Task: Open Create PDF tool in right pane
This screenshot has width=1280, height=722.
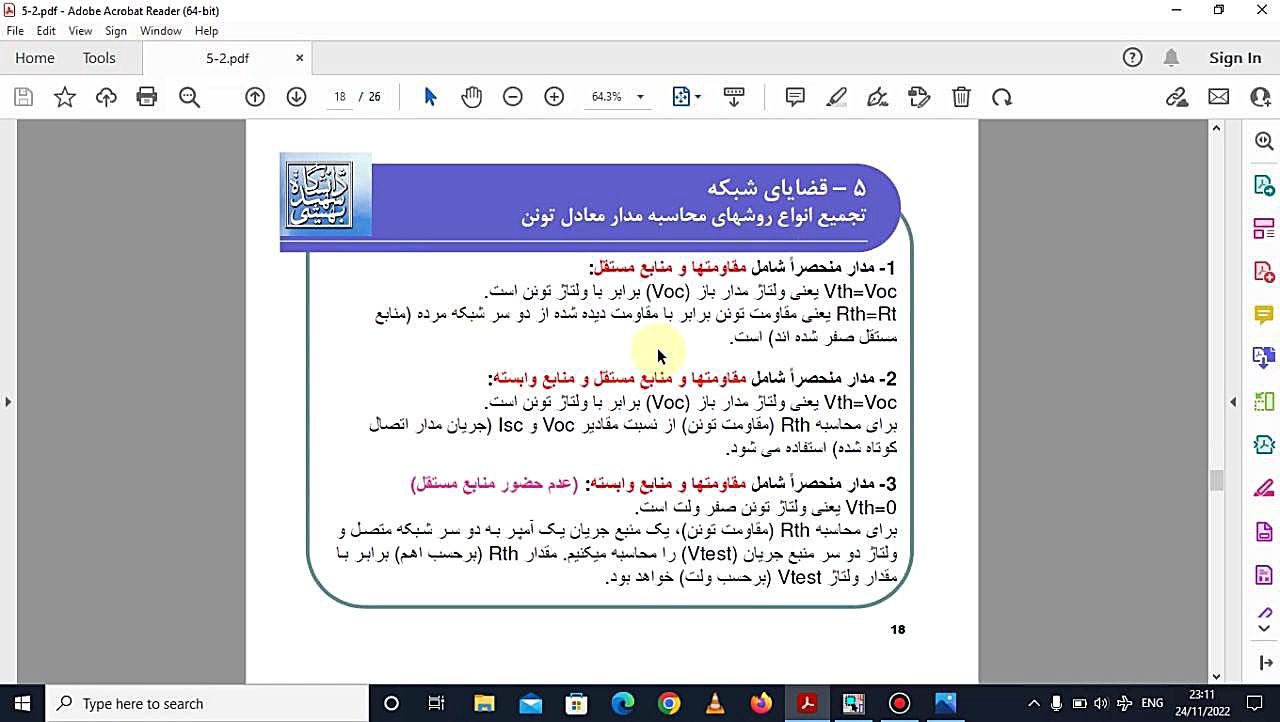Action: (1264, 272)
